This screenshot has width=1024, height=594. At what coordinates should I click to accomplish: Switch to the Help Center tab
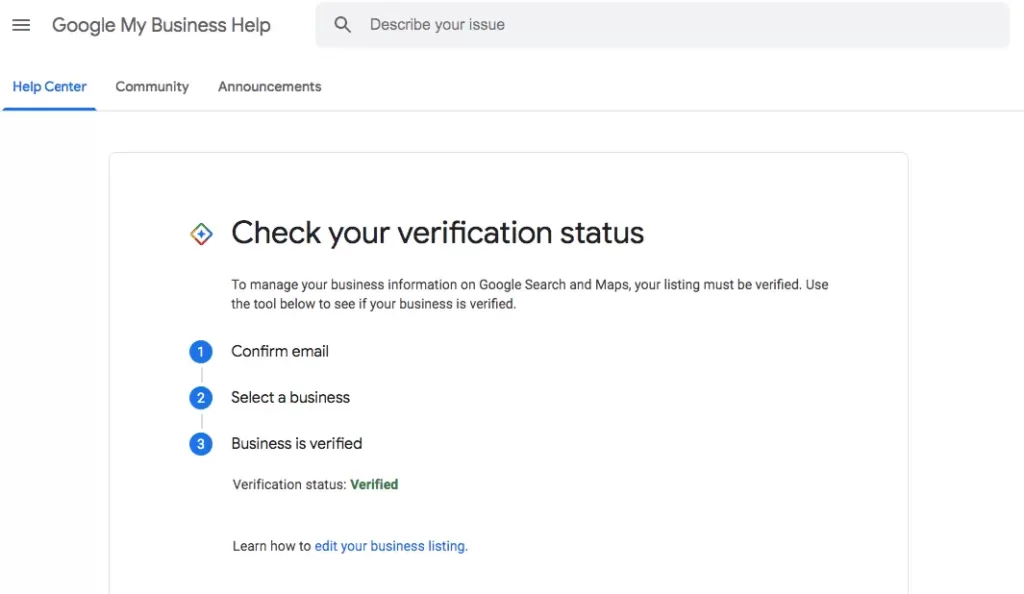click(50, 87)
